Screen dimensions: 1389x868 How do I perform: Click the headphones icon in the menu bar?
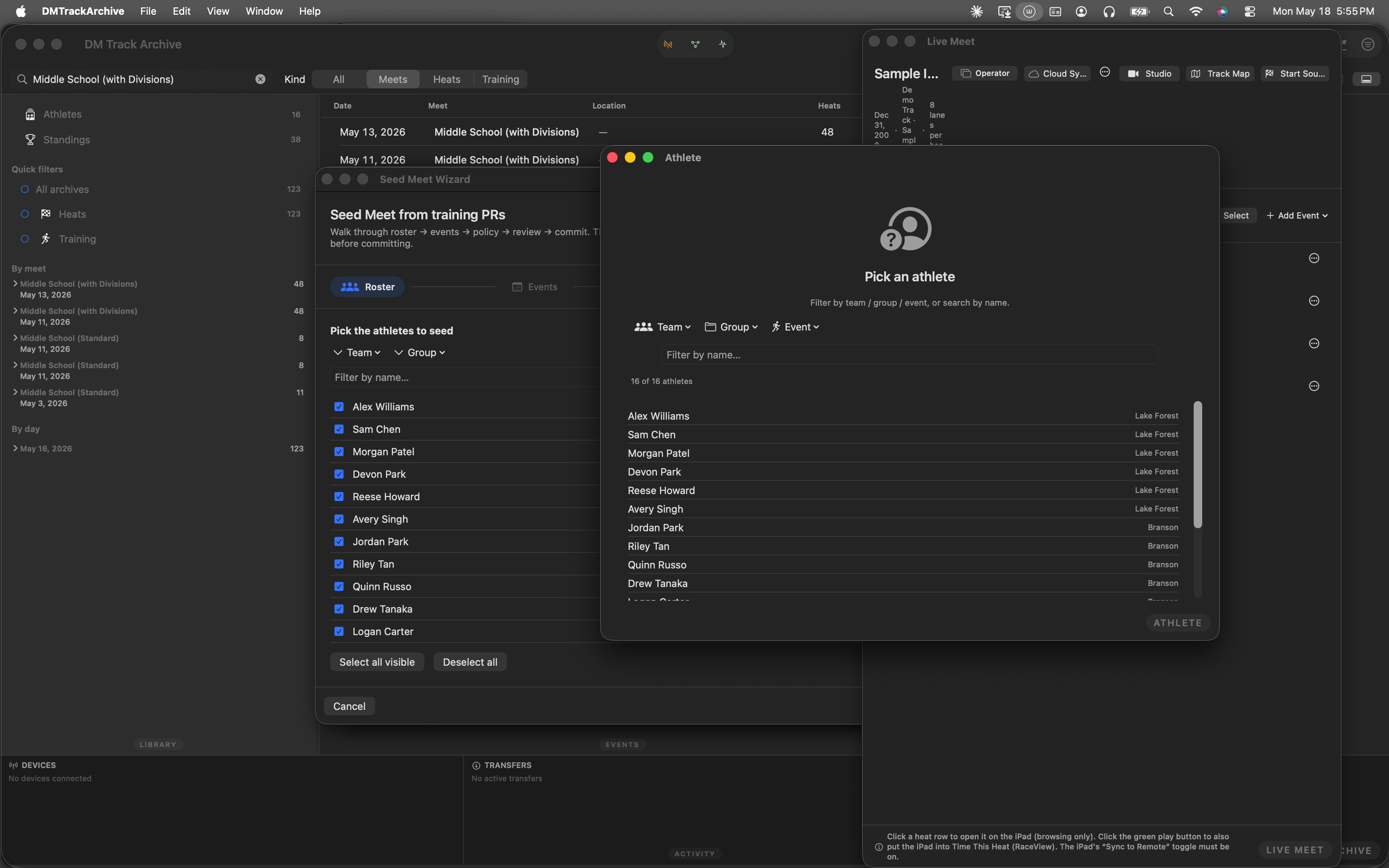click(1109, 12)
